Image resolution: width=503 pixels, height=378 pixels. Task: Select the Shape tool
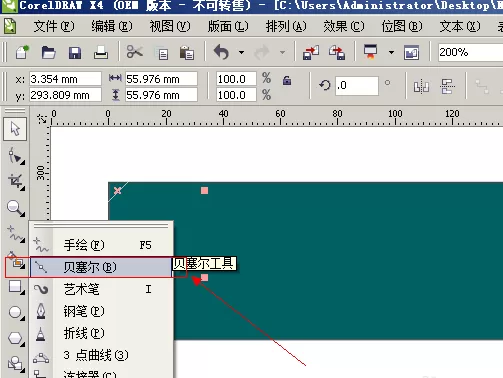(x=15, y=156)
